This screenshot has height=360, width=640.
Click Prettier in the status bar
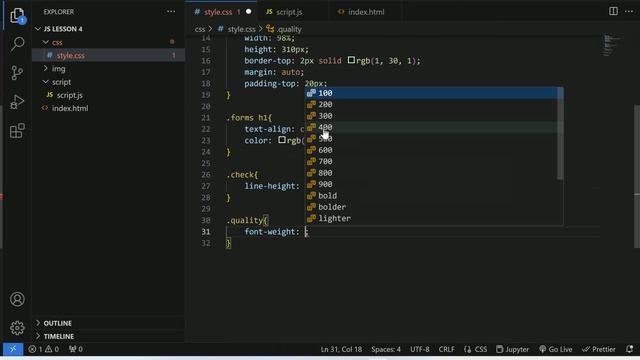click(x=599, y=349)
